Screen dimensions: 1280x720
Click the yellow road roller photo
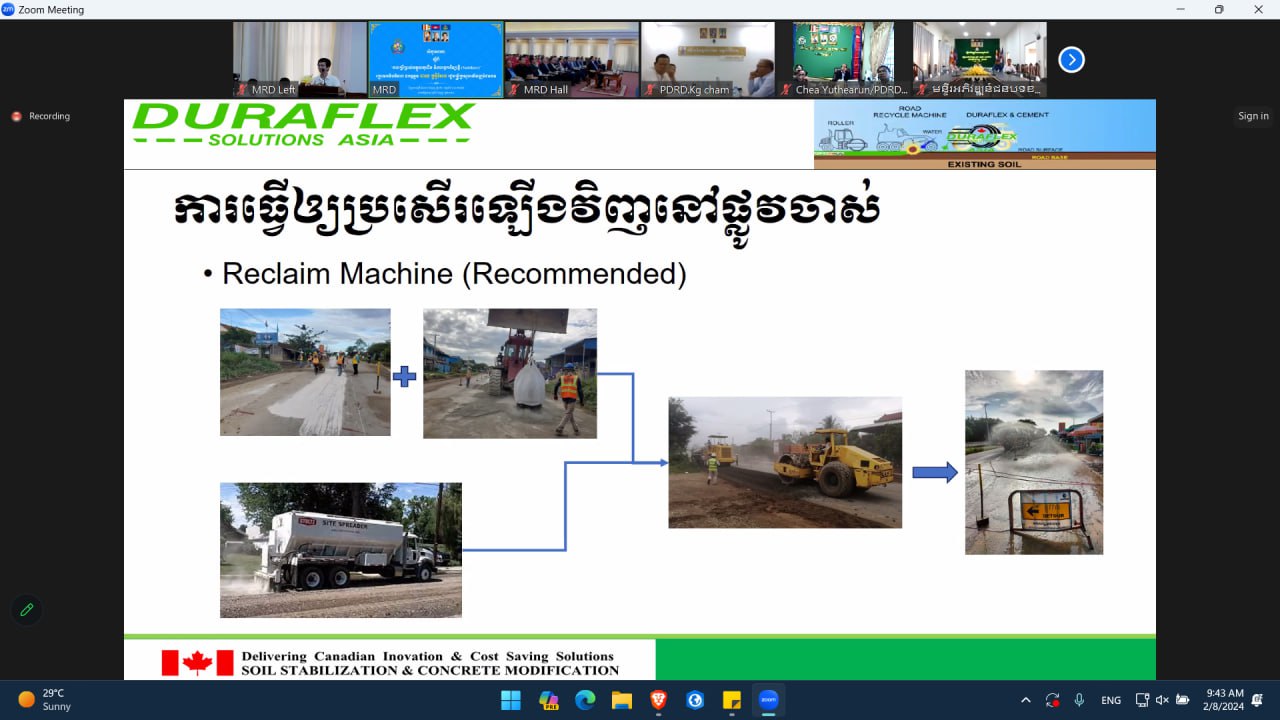785,463
